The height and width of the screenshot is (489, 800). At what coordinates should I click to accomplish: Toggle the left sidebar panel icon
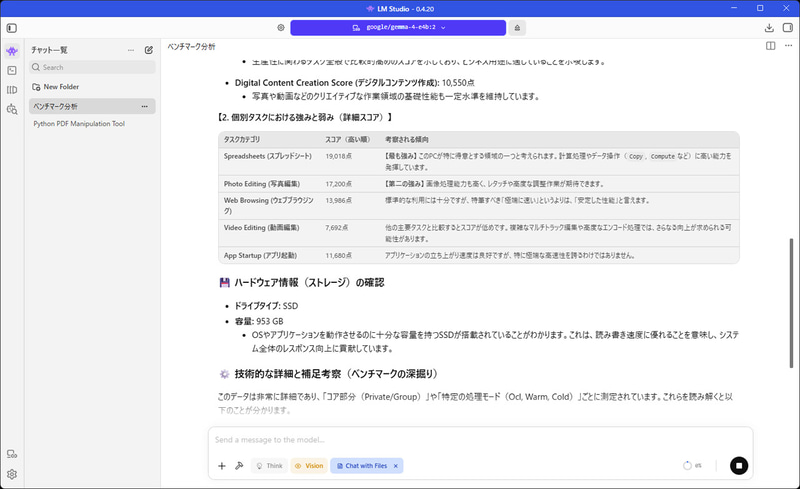[12, 28]
